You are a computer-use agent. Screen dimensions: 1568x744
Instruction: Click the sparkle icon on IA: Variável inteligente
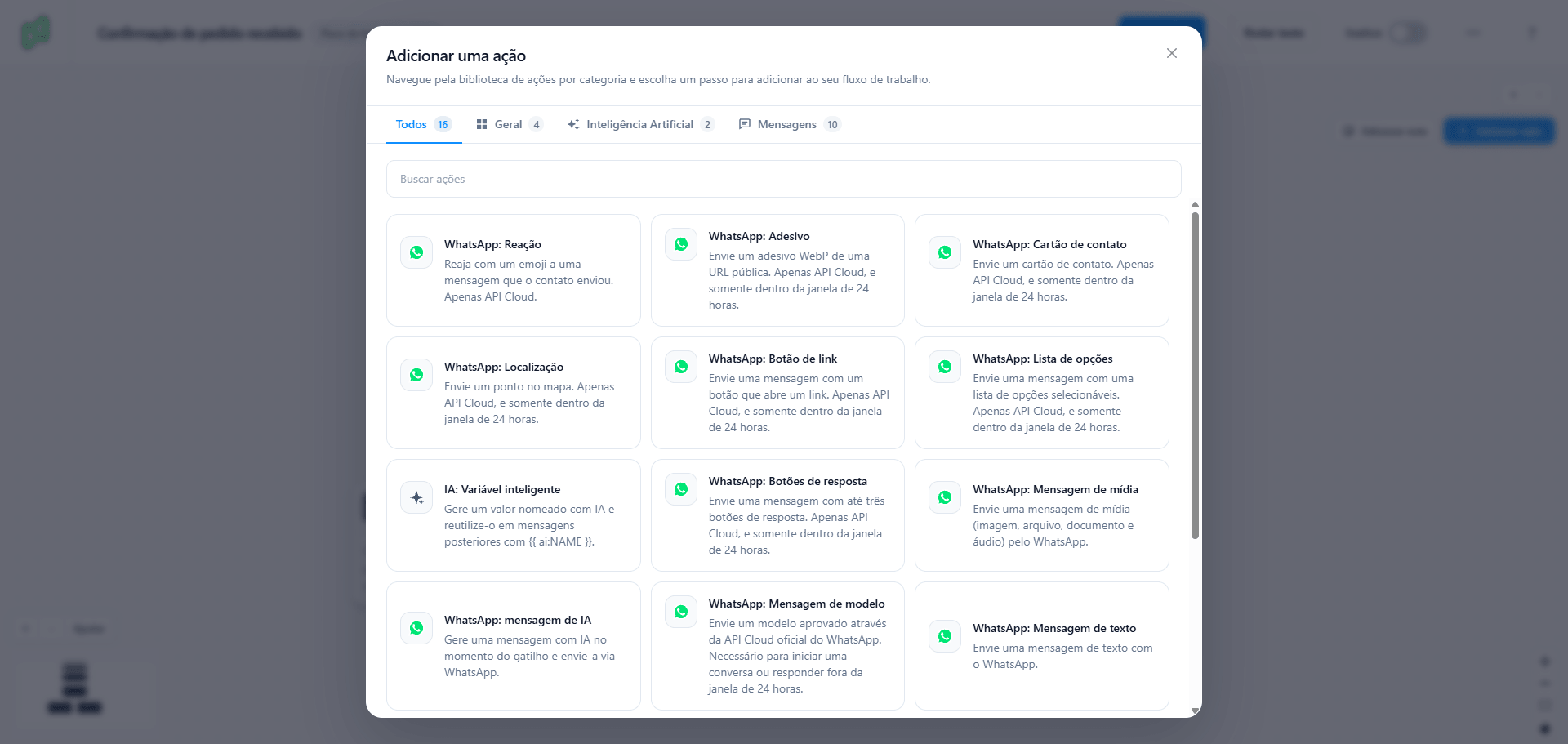(x=416, y=497)
